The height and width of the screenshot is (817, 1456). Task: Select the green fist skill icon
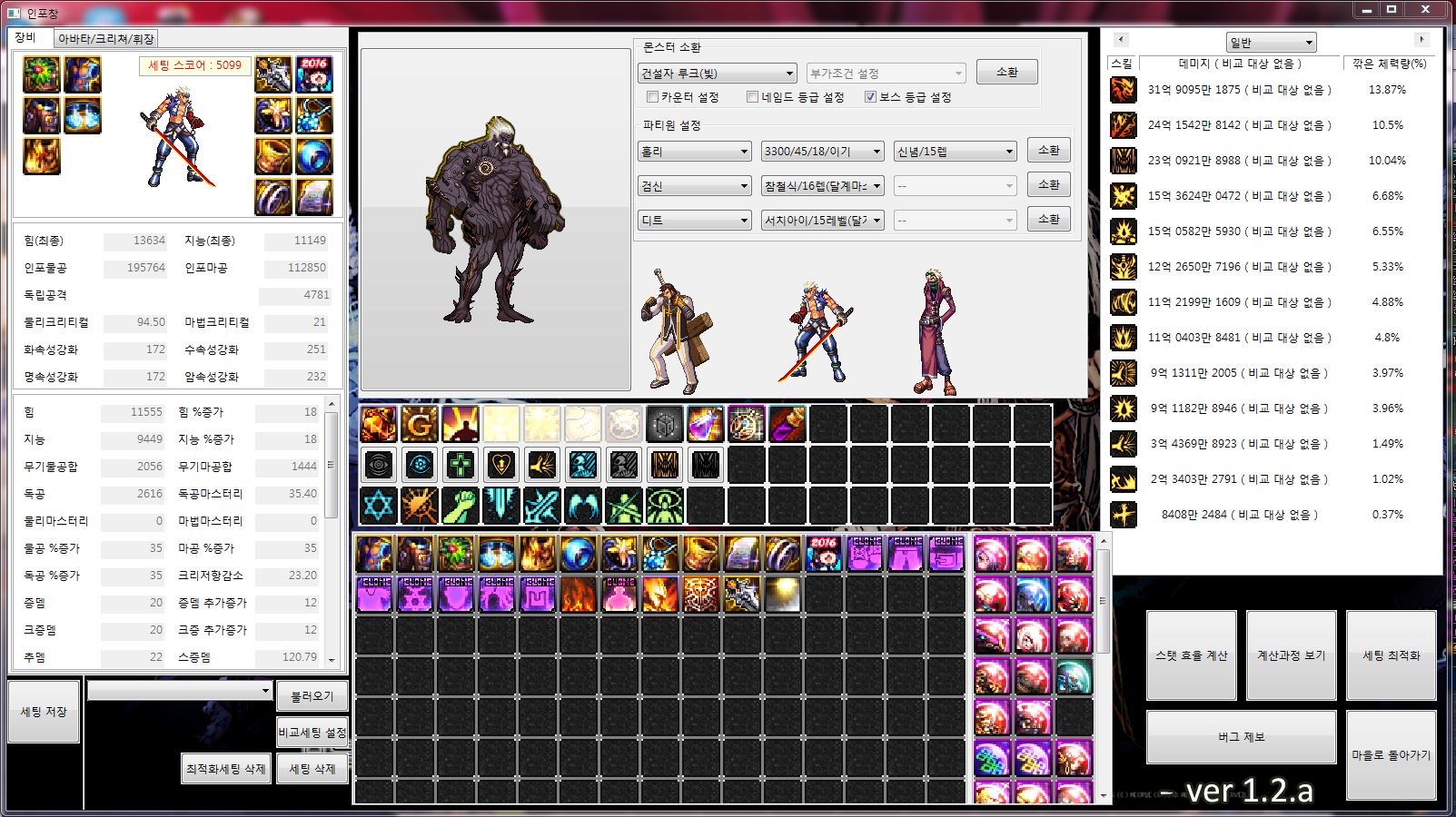click(461, 506)
